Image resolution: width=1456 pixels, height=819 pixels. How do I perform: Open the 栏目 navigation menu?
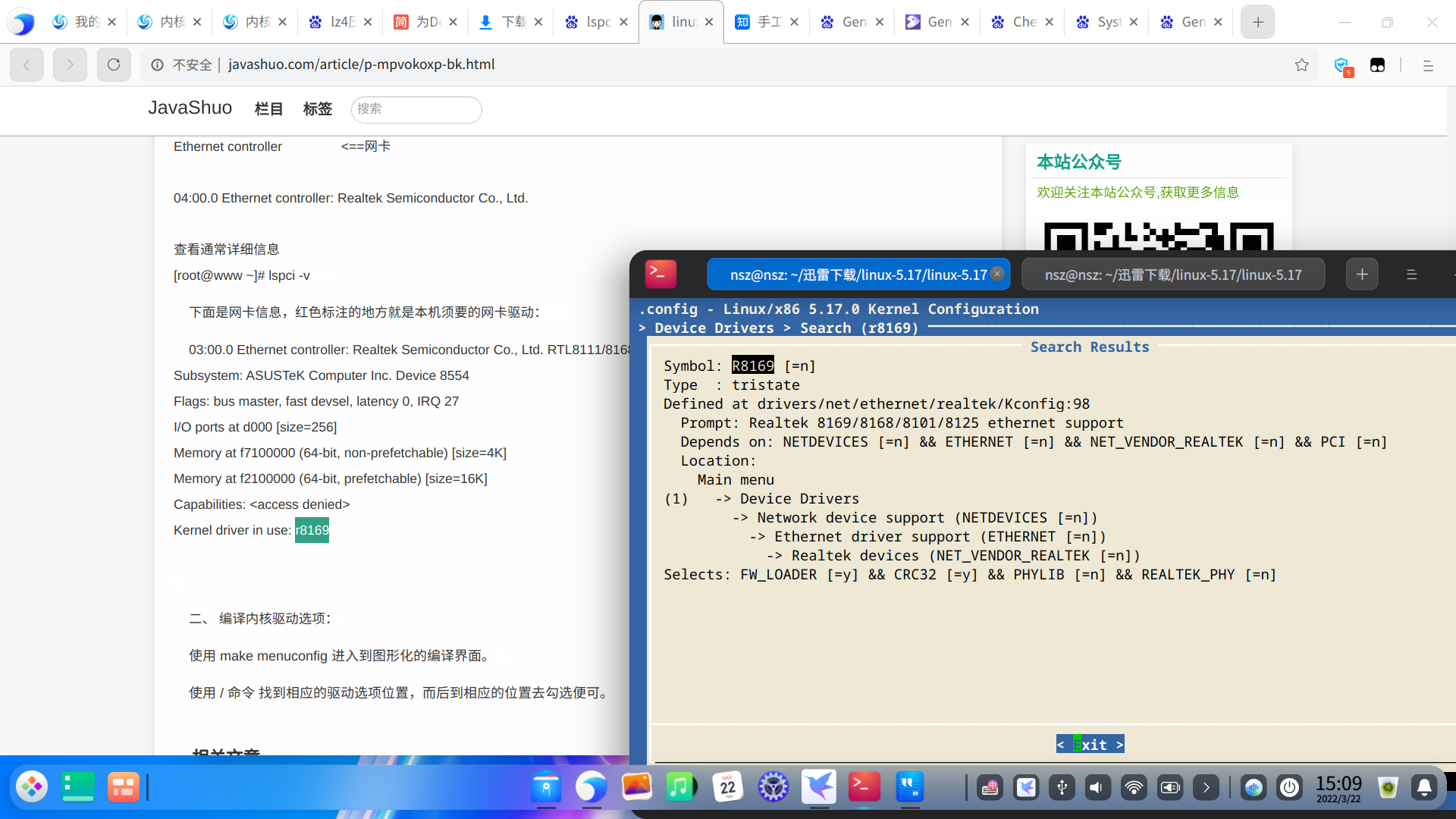point(268,109)
